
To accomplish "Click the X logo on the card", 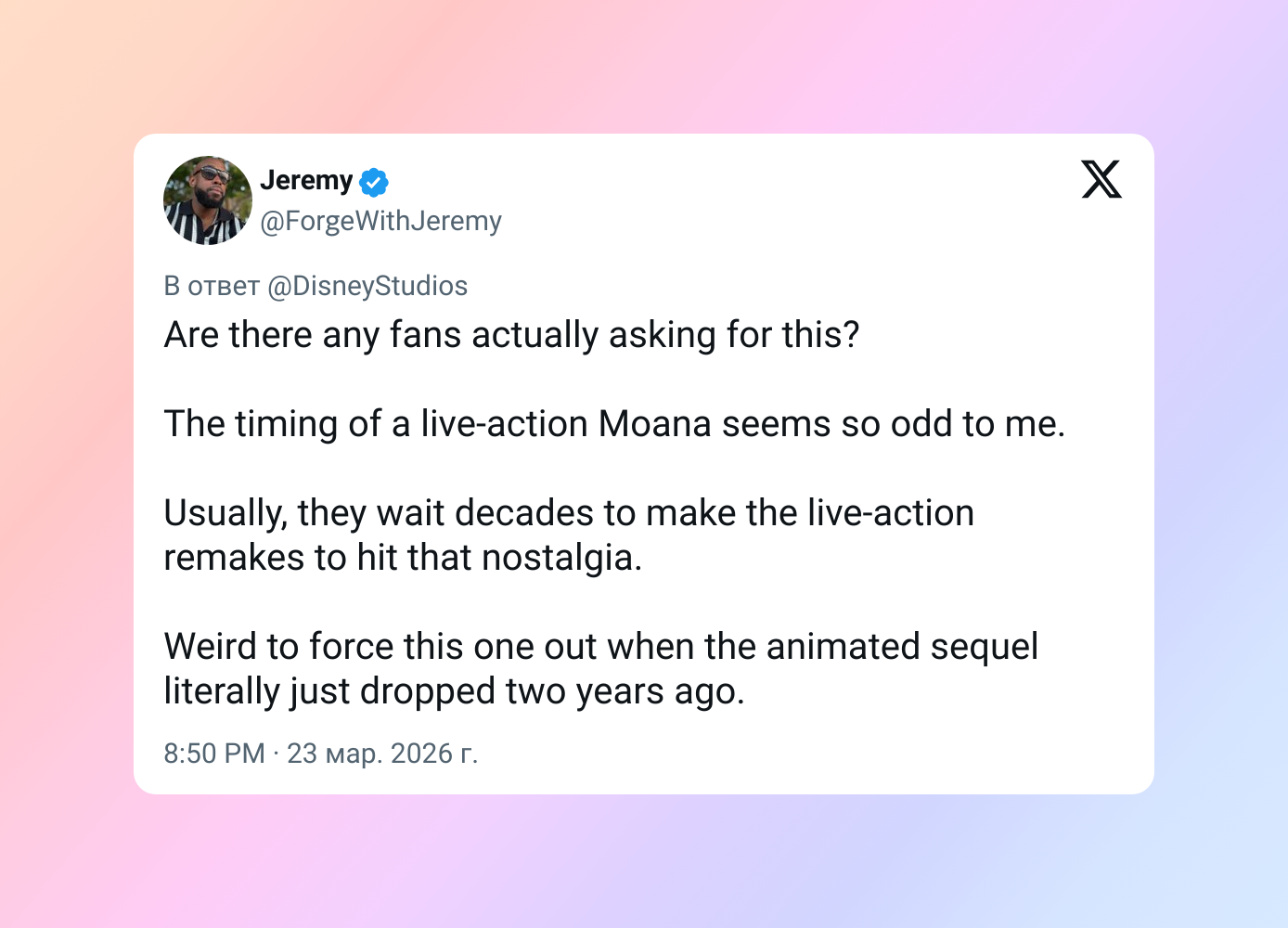I will click(x=1101, y=179).
